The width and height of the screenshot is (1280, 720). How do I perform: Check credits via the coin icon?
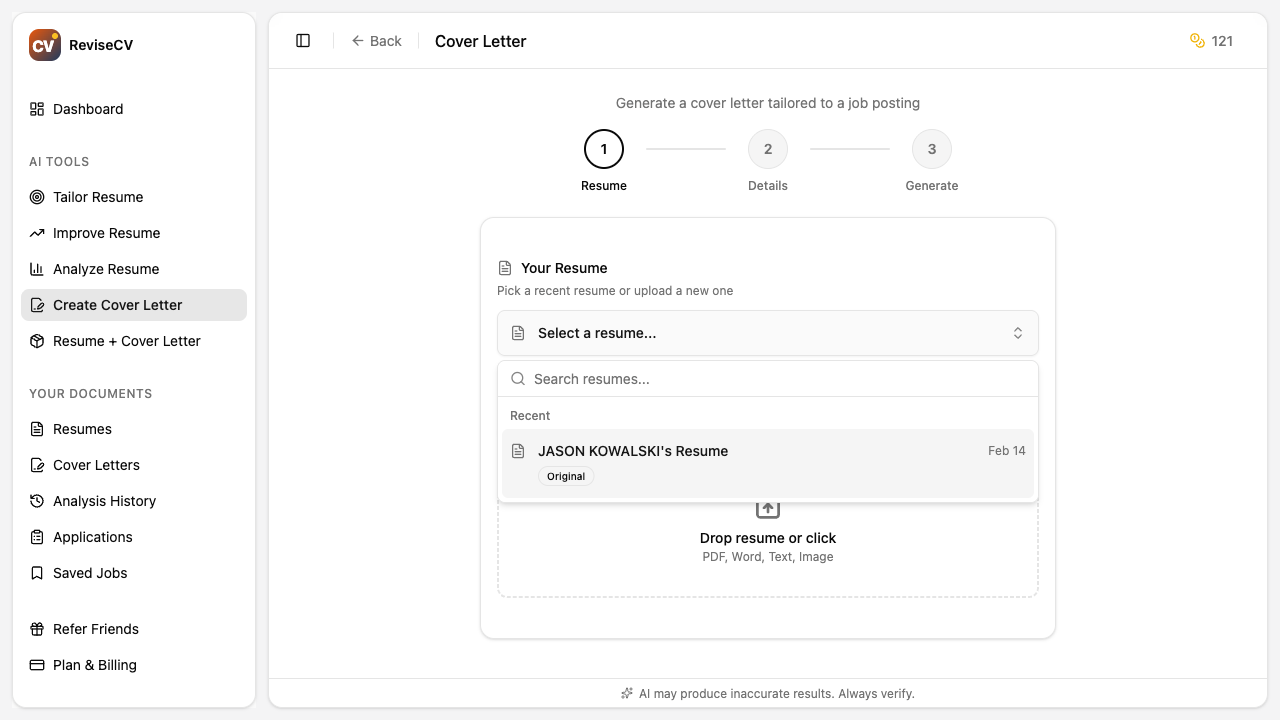tap(1197, 41)
